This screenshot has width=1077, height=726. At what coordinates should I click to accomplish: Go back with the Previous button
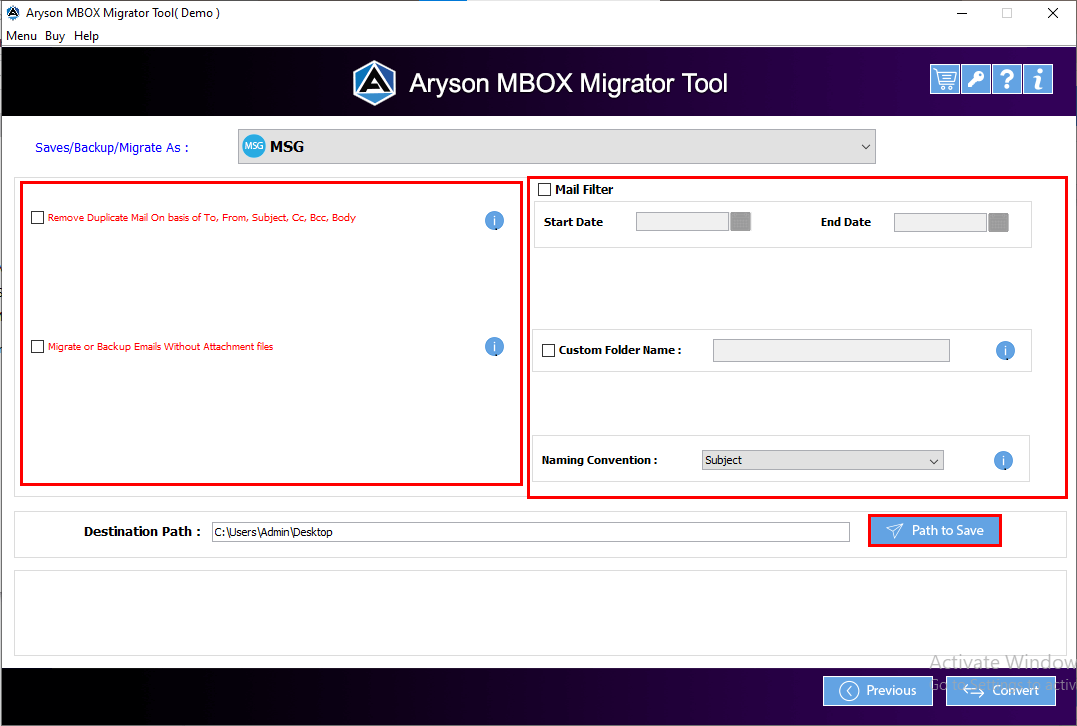coord(878,690)
